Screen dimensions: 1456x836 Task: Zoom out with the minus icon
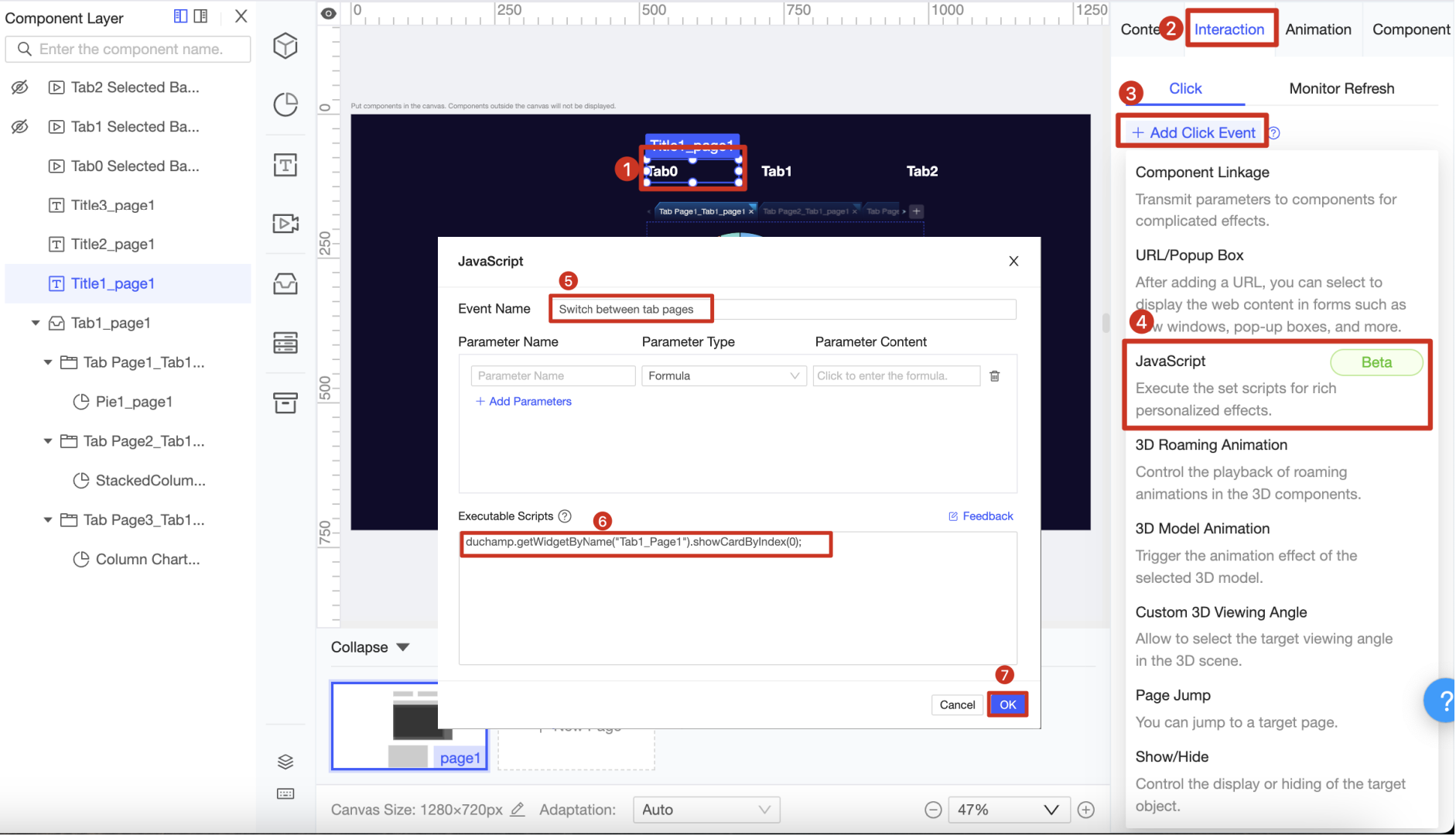coord(933,810)
